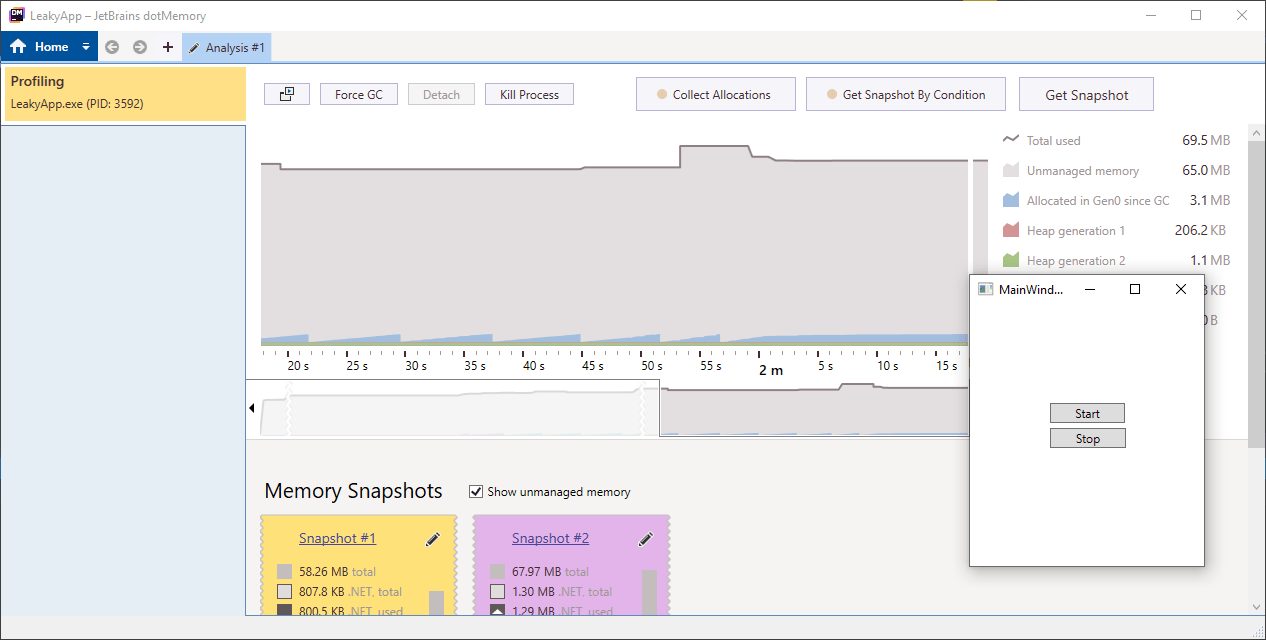Enable Get Snapshot By Condition

[x=905, y=93]
